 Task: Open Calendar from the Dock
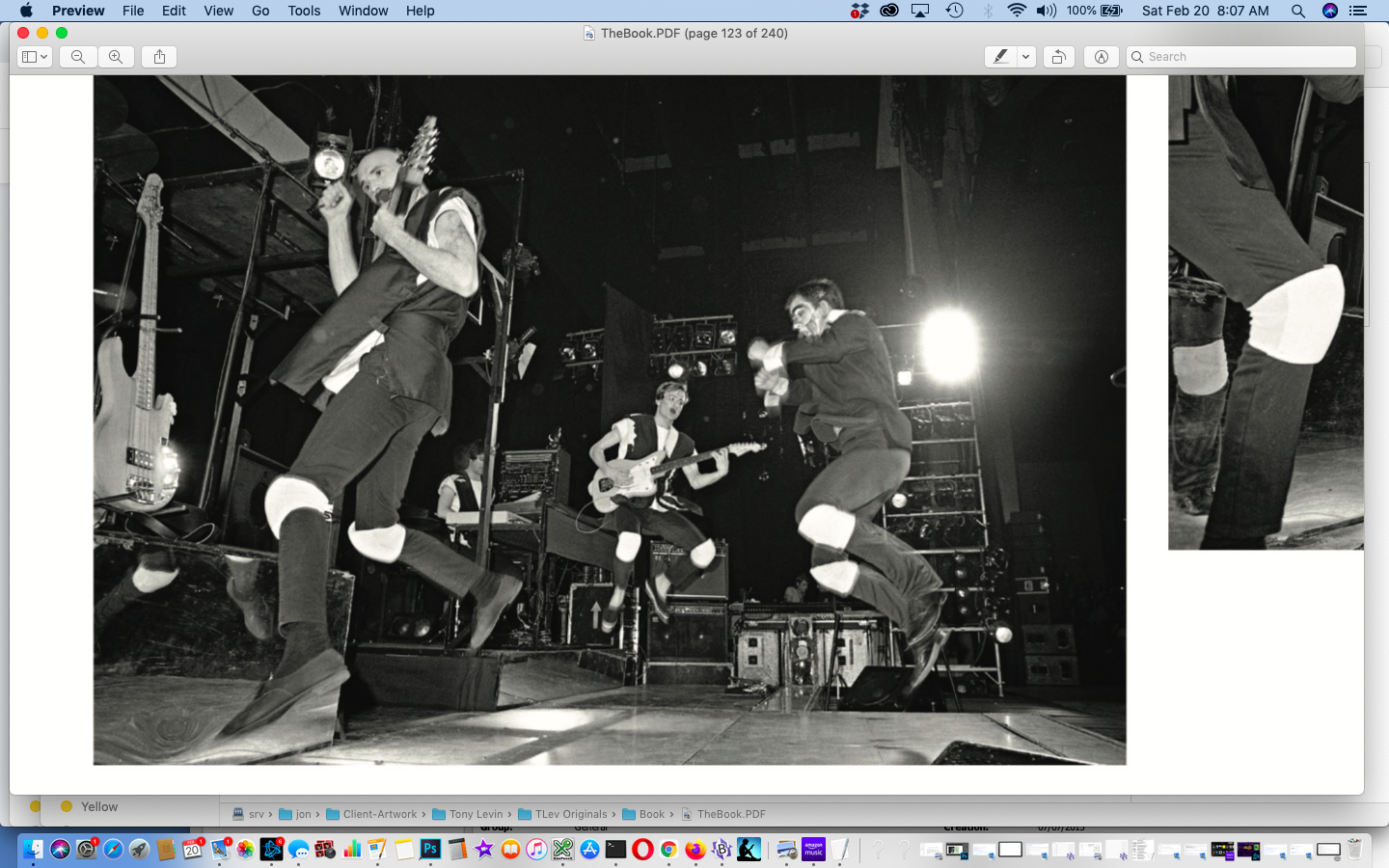coord(192,849)
